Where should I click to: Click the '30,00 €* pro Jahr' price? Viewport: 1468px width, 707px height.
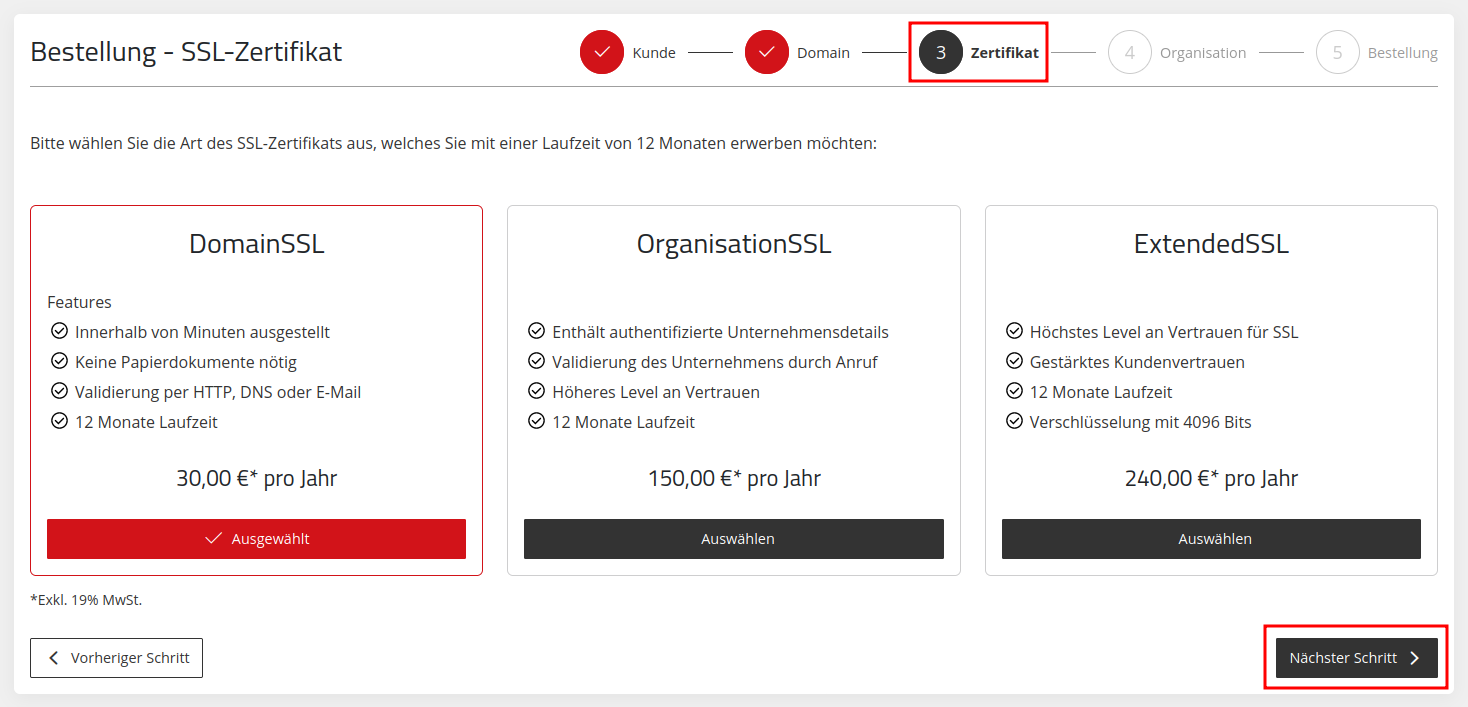click(x=257, y=479)
